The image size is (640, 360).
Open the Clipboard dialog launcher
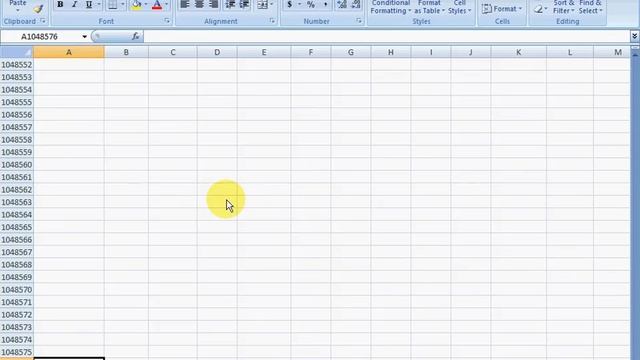click(x=43, y=21)
